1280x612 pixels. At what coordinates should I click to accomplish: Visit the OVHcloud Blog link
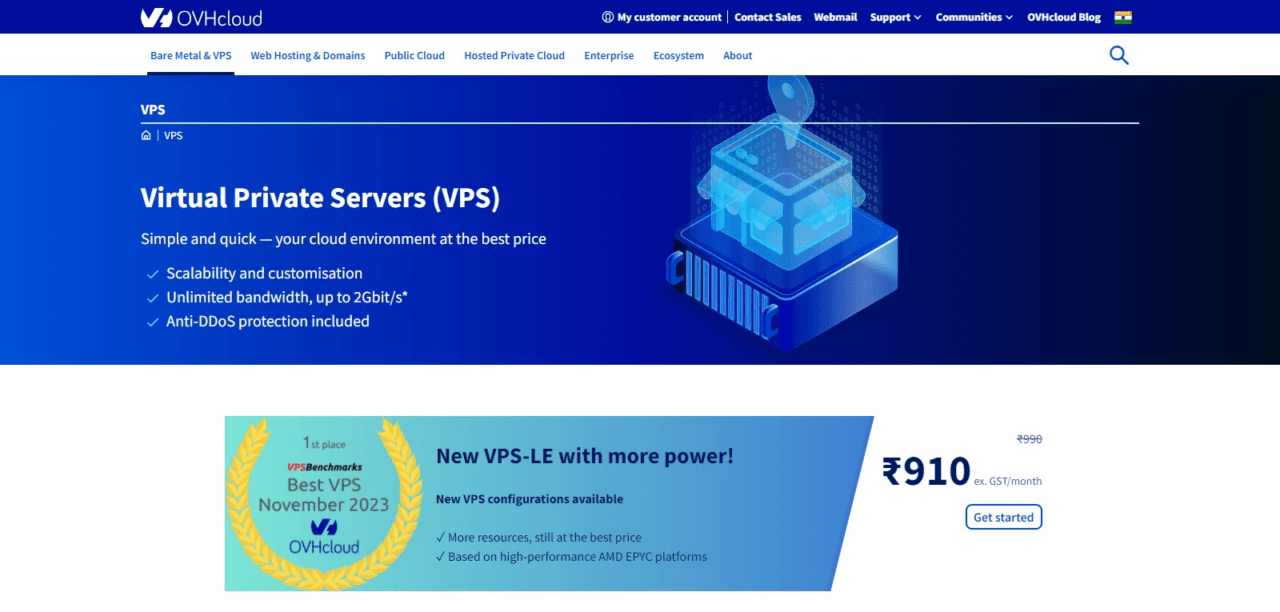pos(1064,17)
